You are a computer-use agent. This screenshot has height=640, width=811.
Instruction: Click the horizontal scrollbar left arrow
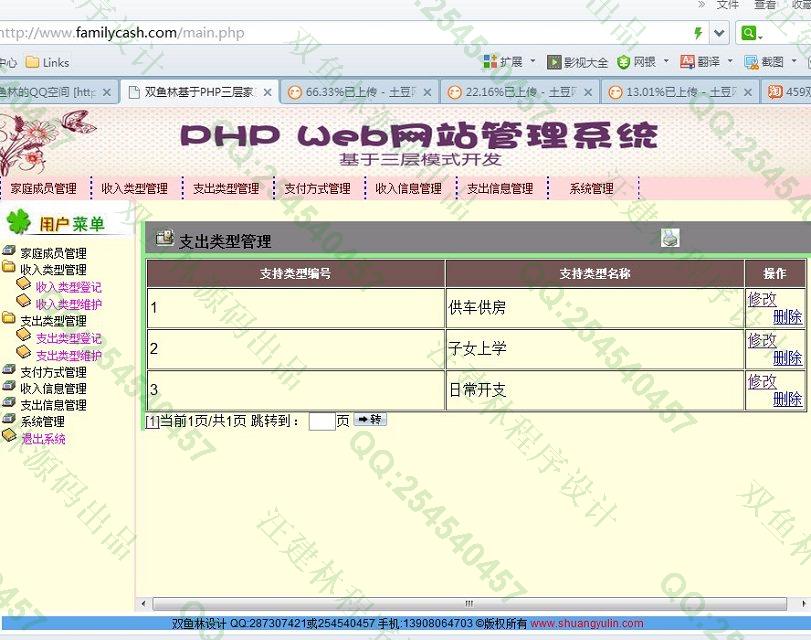[x=143, y=604]
